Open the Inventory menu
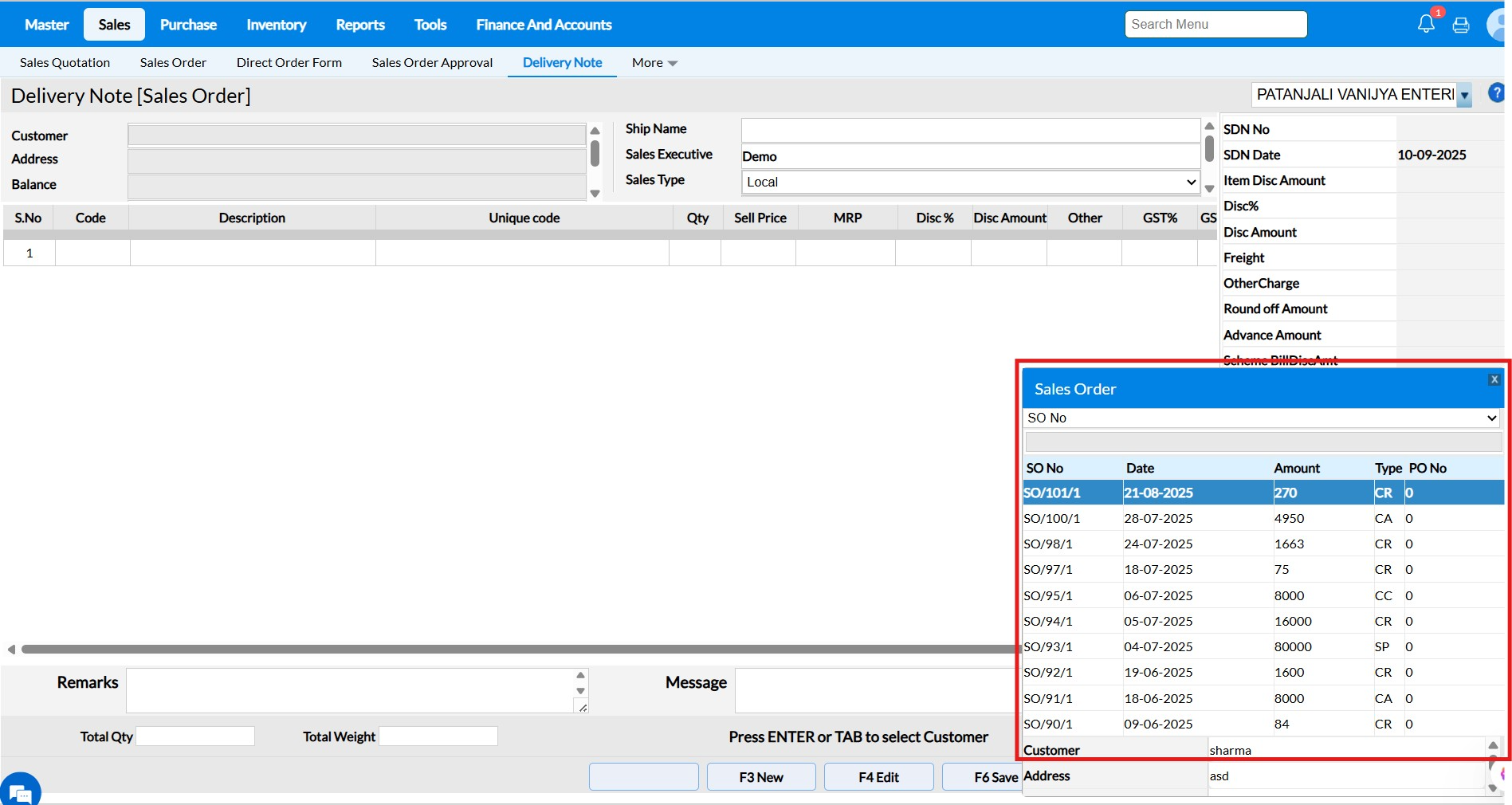This screenshot has height=805, width=1512. [x=276, y=25]
